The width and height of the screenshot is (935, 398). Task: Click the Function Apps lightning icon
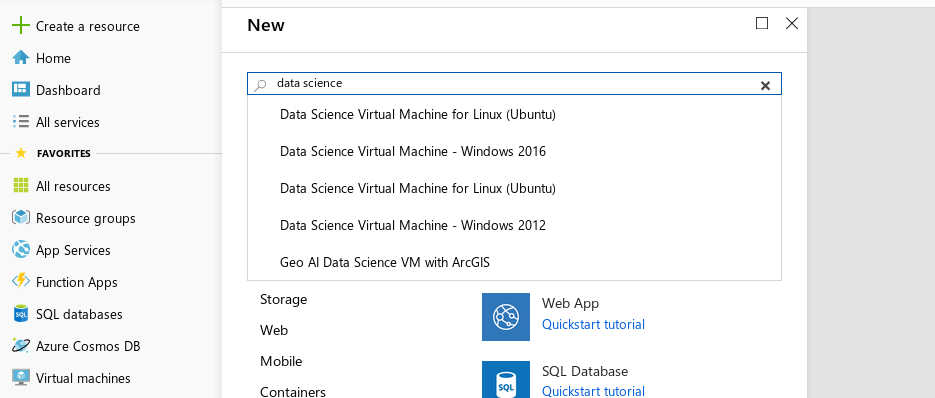pyautogui.click(x=21, y=281)
